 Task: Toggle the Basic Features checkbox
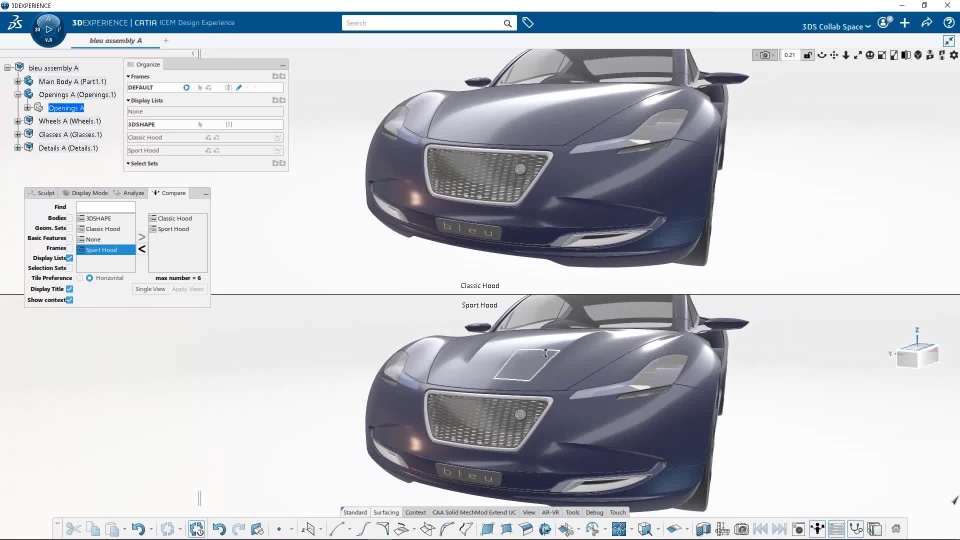[70, 238]
